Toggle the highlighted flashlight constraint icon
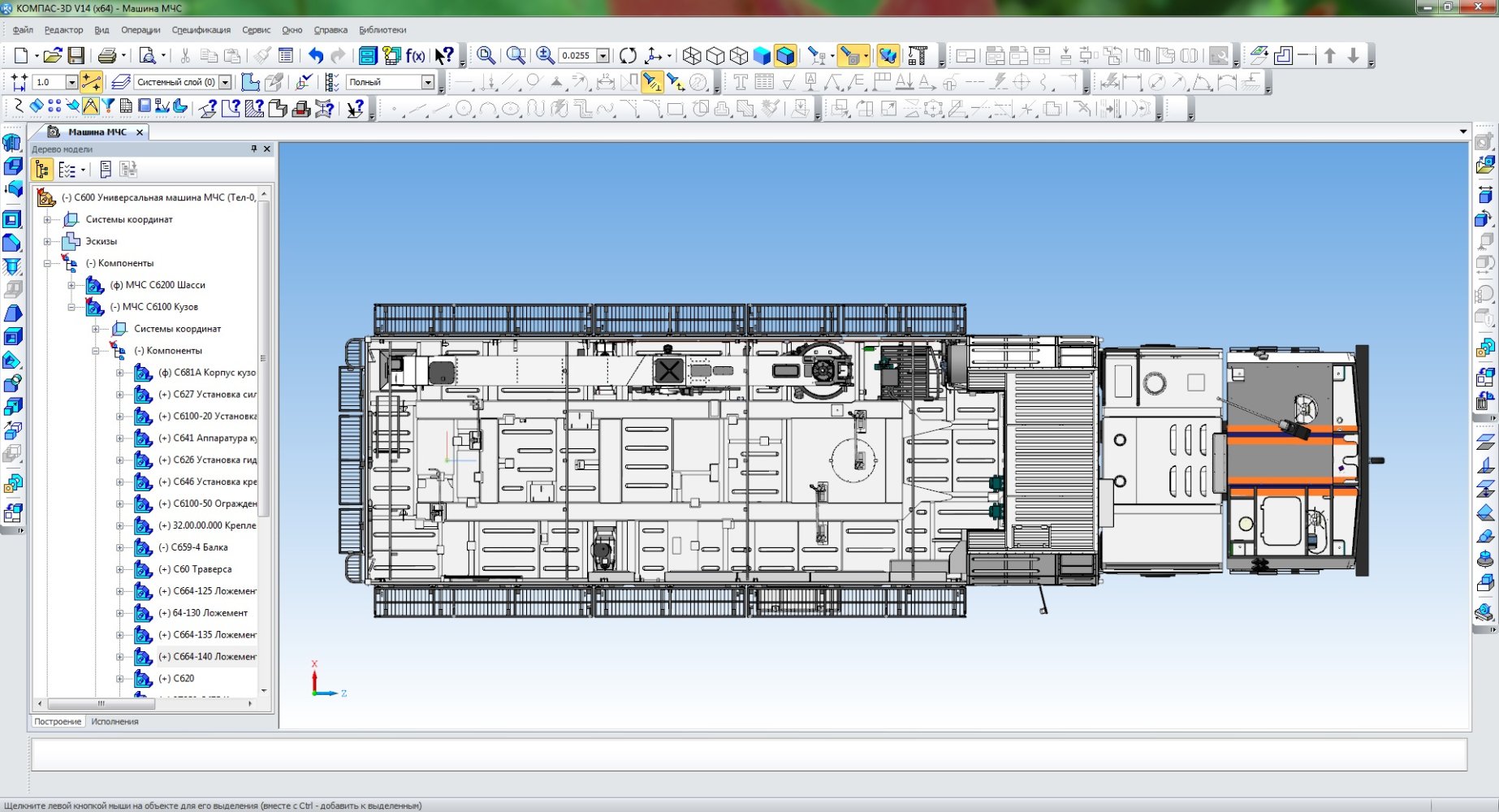This screenshot has width=1499, height=812. point(651,82)
